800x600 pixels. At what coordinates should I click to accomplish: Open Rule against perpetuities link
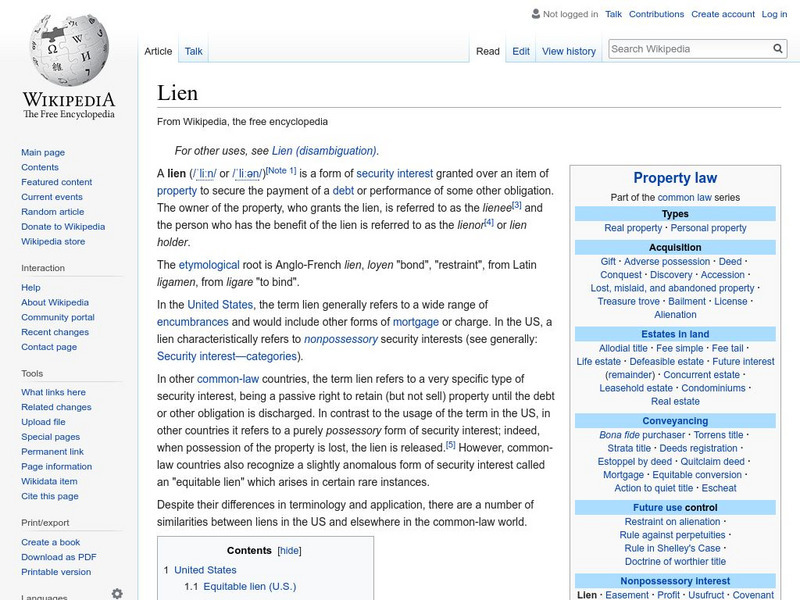(672, 535)
